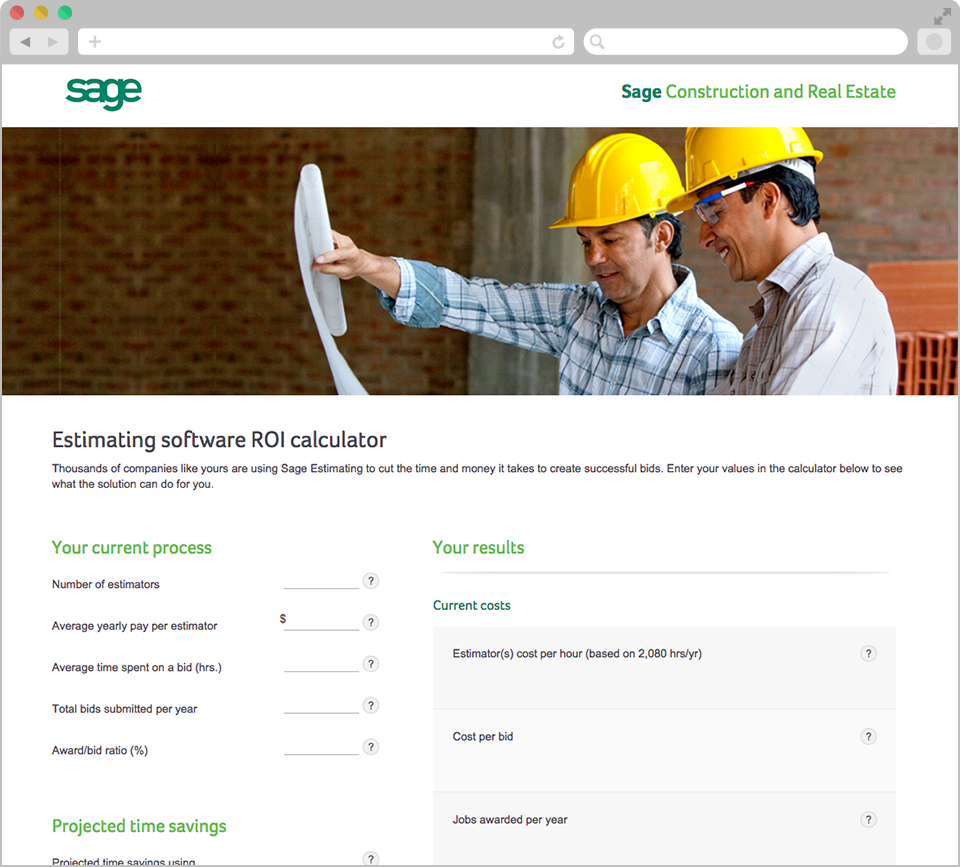This screenshot has width=960, height=867.
Task: Focus the Average yearly pay per estimator field
Action: tap(321, 623)
